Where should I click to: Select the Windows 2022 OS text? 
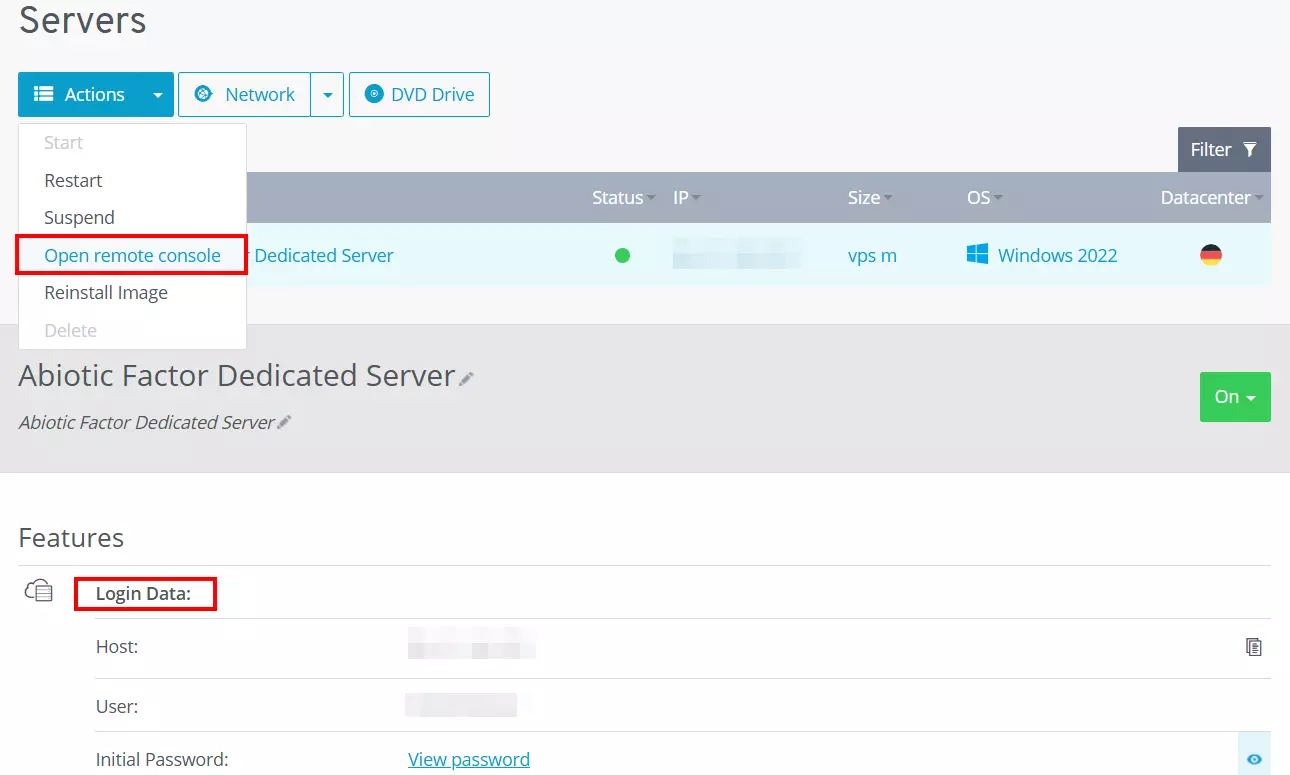[x=1057, y=255]
